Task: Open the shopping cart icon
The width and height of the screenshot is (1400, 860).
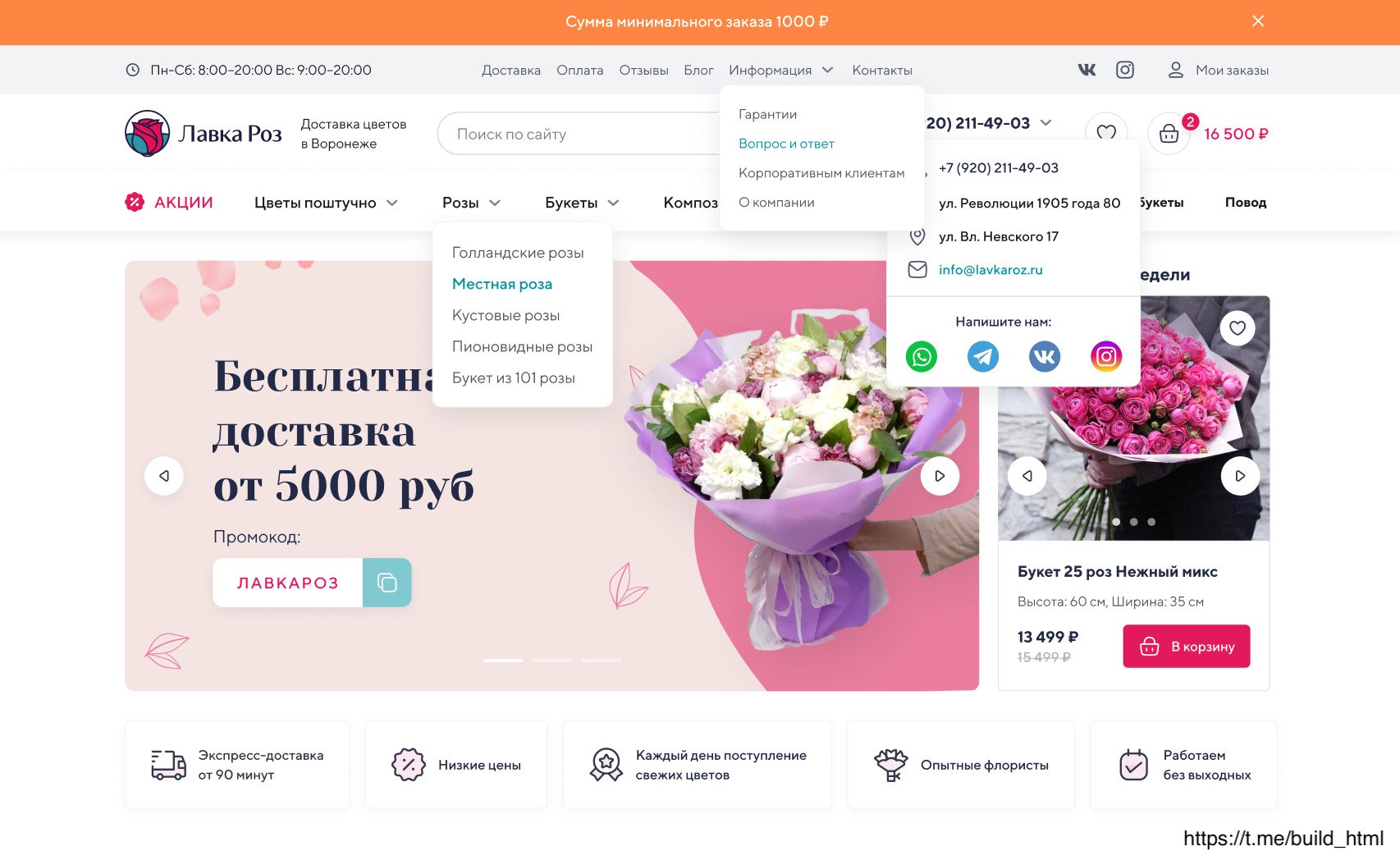Action: click(x=1169, y=133)
